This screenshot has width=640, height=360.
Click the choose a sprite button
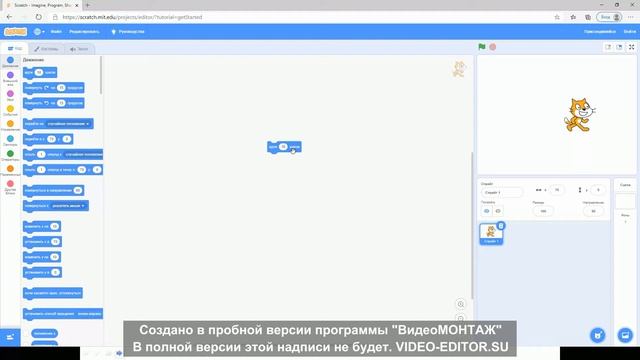point(598,335)
